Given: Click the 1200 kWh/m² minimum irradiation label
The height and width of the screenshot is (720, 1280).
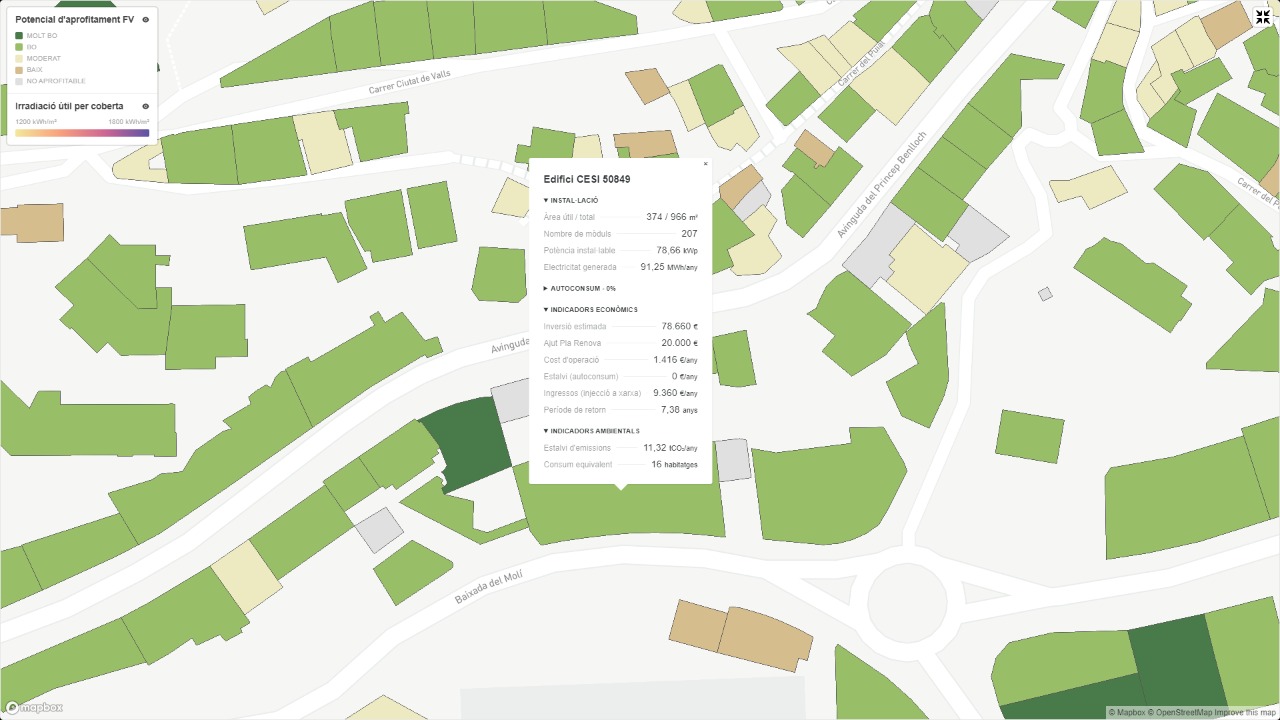Looking at the screenshot, I should (36, 121).
